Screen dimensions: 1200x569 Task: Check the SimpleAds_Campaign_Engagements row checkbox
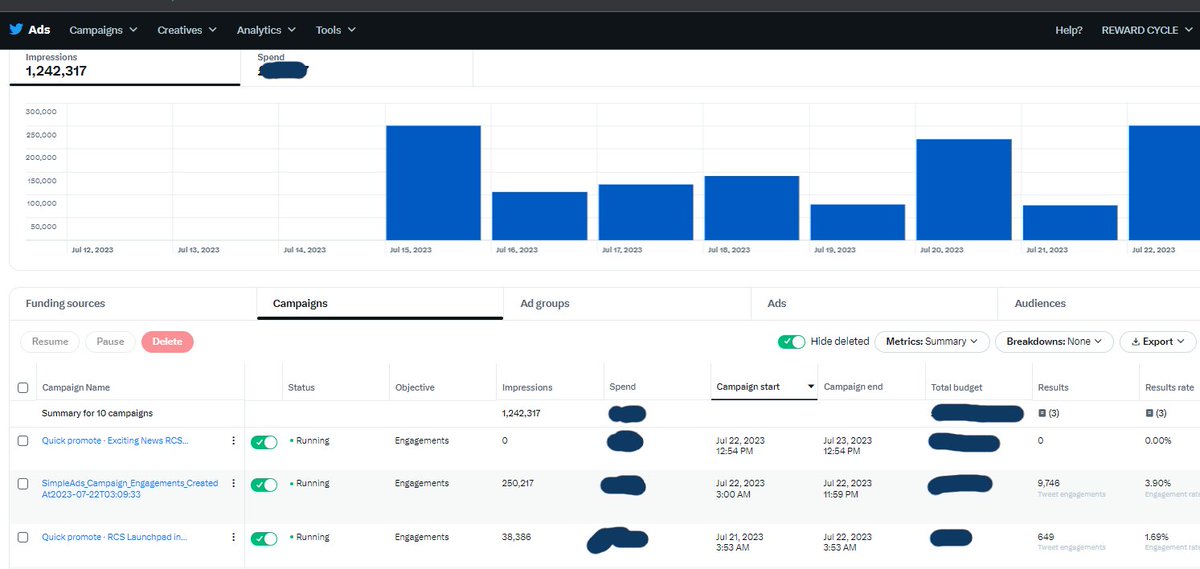pos(23,484)
